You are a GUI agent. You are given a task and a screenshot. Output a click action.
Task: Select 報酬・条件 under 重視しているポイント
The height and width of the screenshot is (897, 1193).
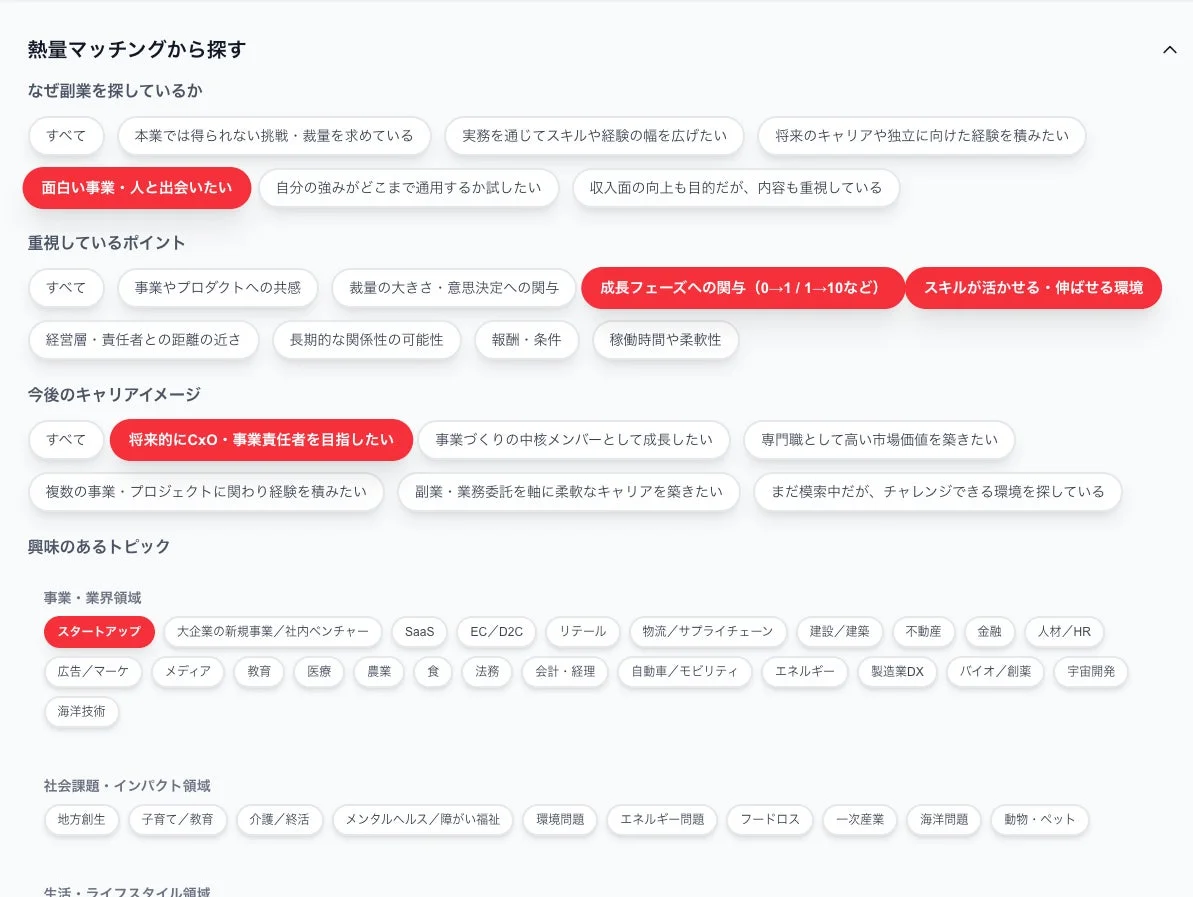[526, 339]
